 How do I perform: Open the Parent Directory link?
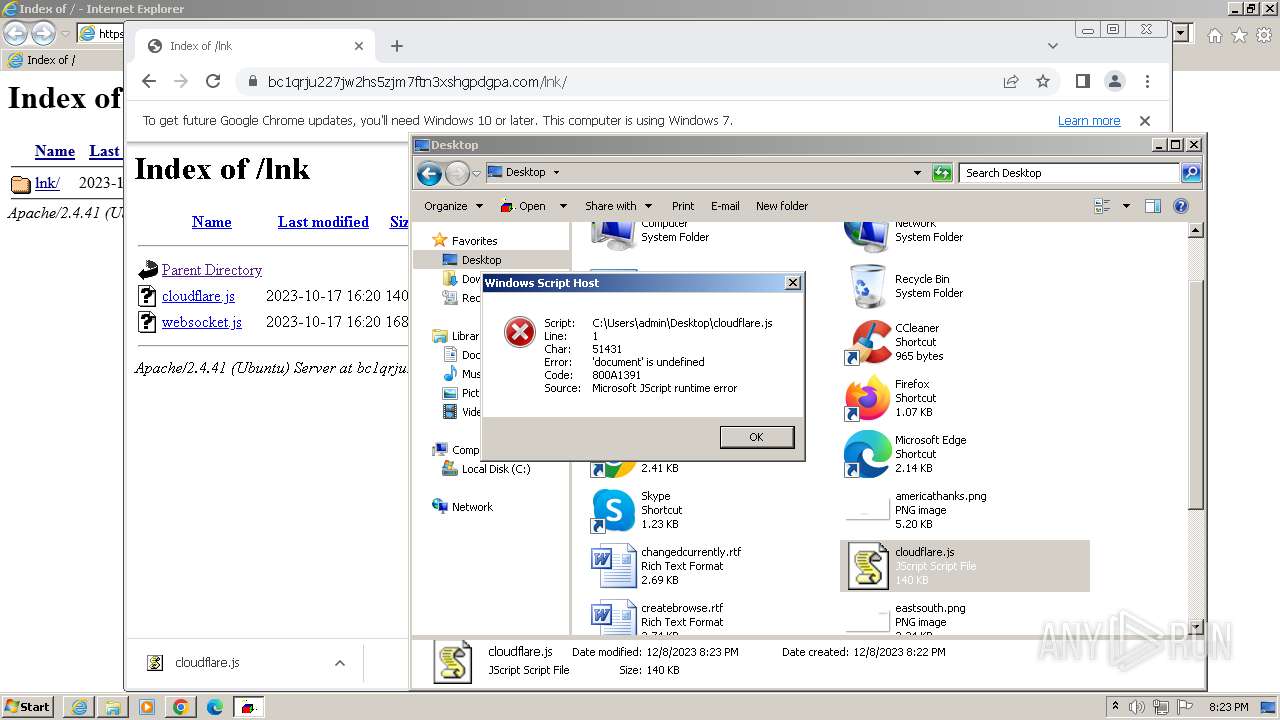coord(212,270)
